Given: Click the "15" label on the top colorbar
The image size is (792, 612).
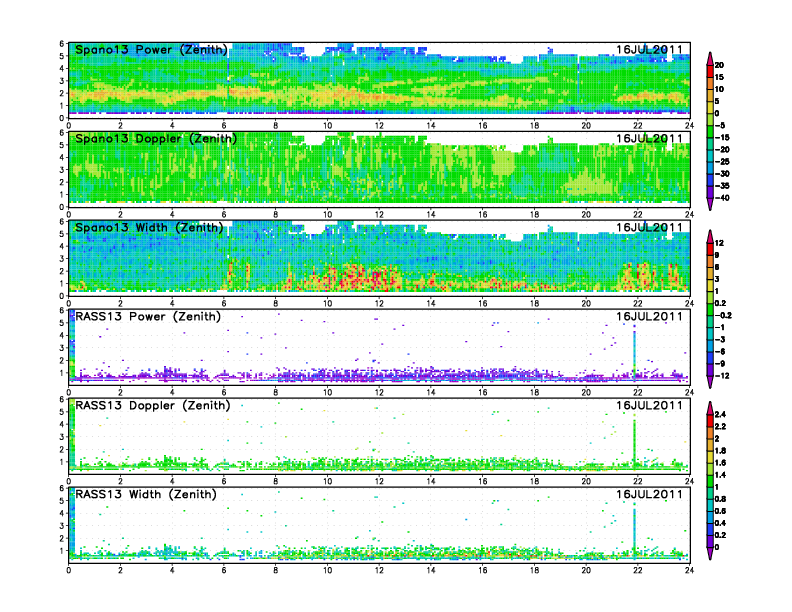Looking at the screenshot, I should tap(719, 77).
